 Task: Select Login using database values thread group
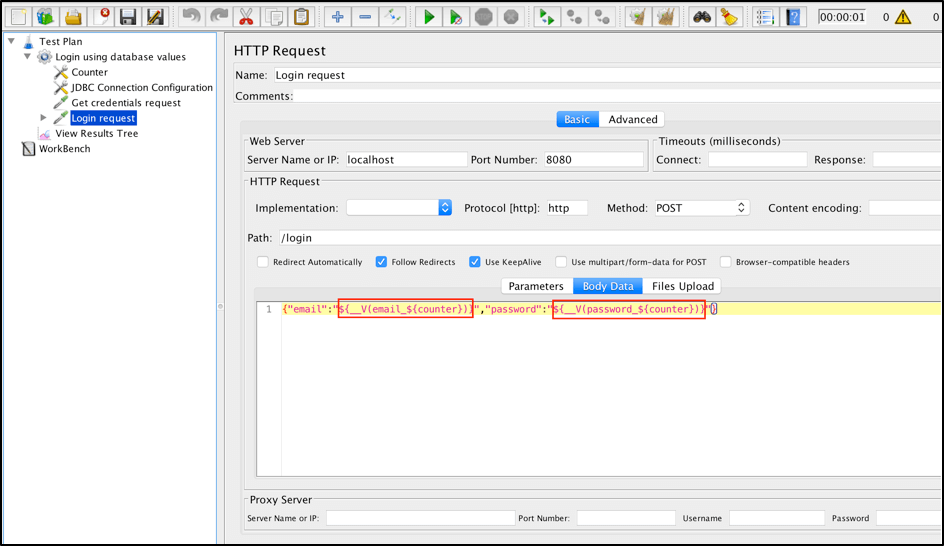pos(120,57)
